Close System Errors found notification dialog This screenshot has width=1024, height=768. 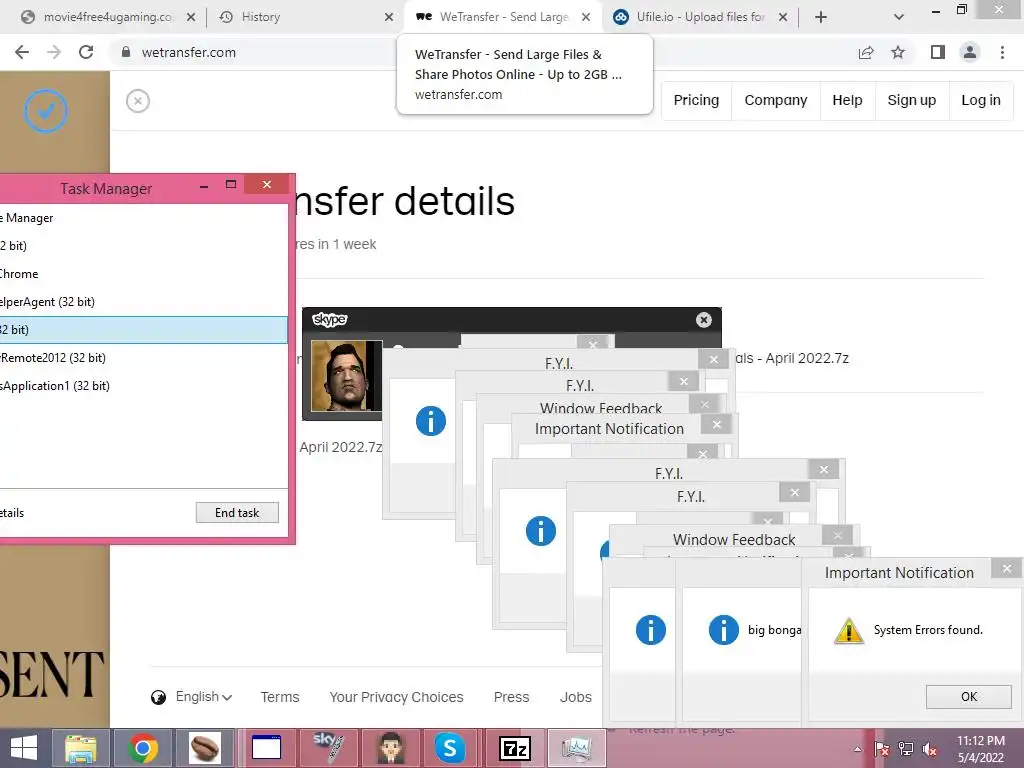pos(1006,569)
